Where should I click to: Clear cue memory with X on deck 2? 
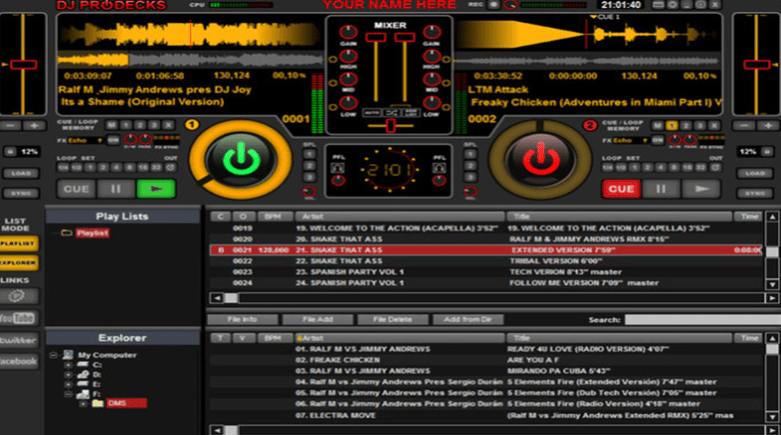point(714,126)
